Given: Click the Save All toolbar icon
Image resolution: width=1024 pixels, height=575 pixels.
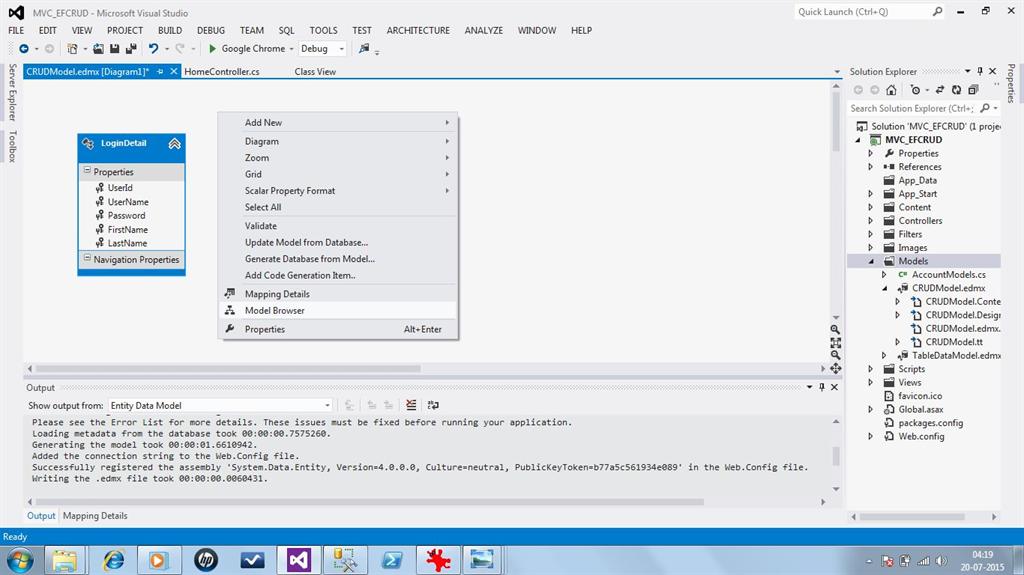Looking at the screenshot, I should pyautogui.click(x=131, y=49).
